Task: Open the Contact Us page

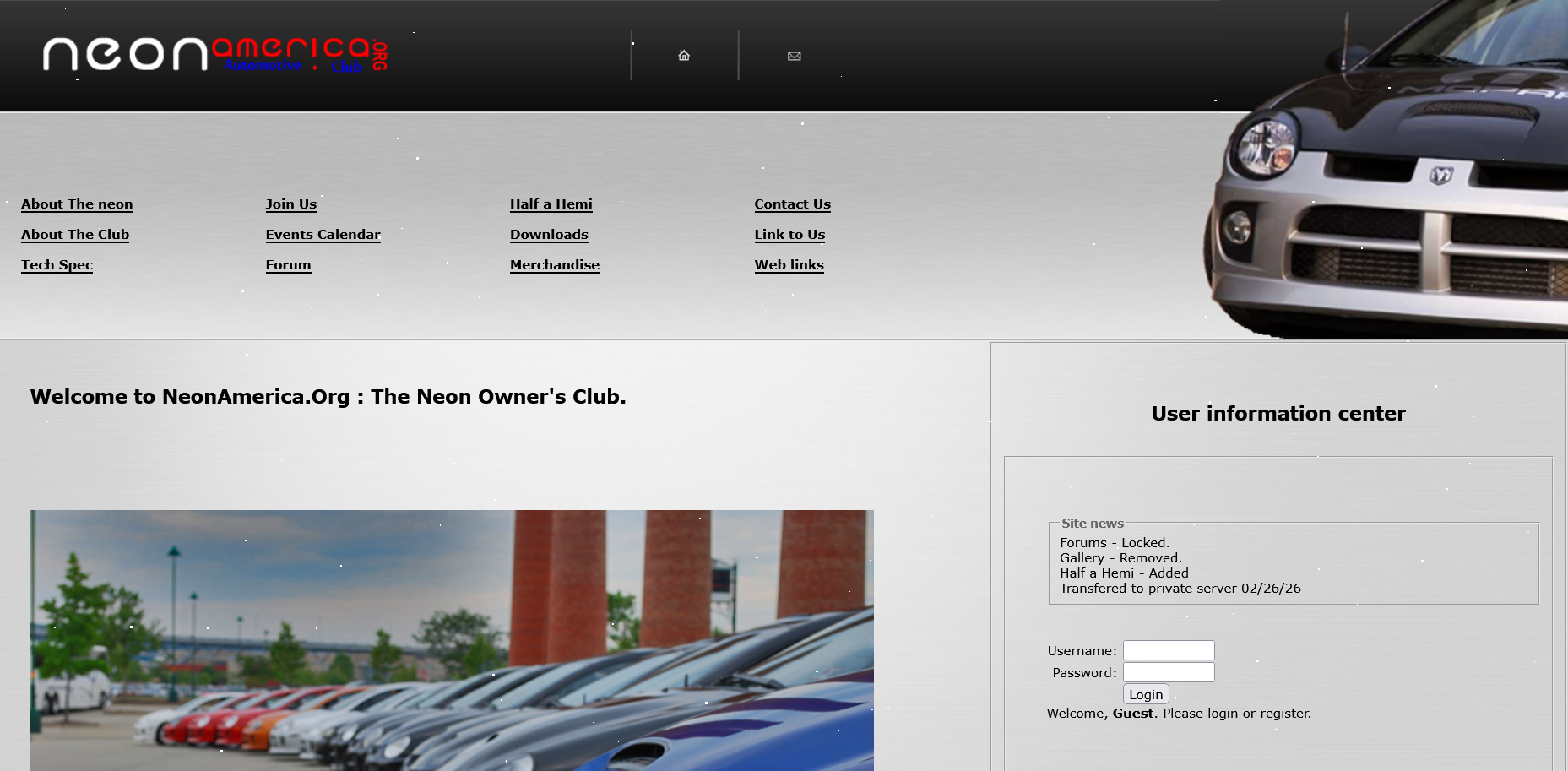Action: [x=793, y=204]
